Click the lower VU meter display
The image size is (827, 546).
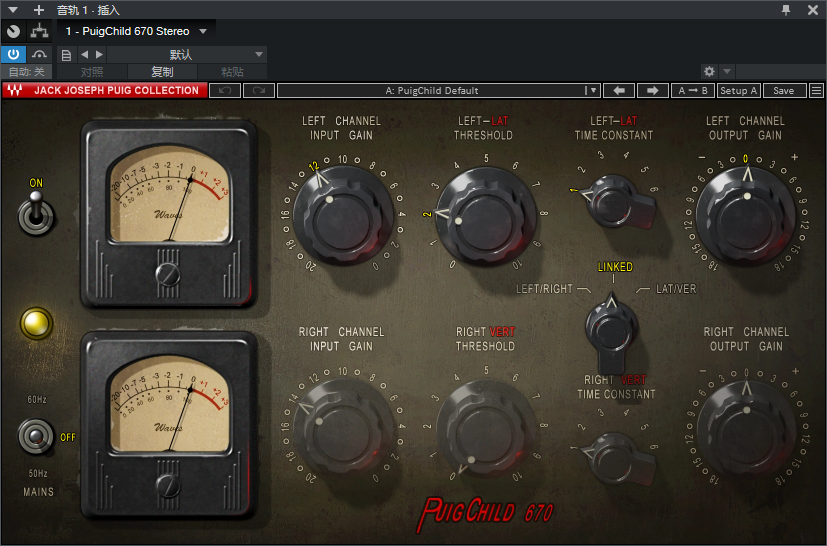point(169,405)
